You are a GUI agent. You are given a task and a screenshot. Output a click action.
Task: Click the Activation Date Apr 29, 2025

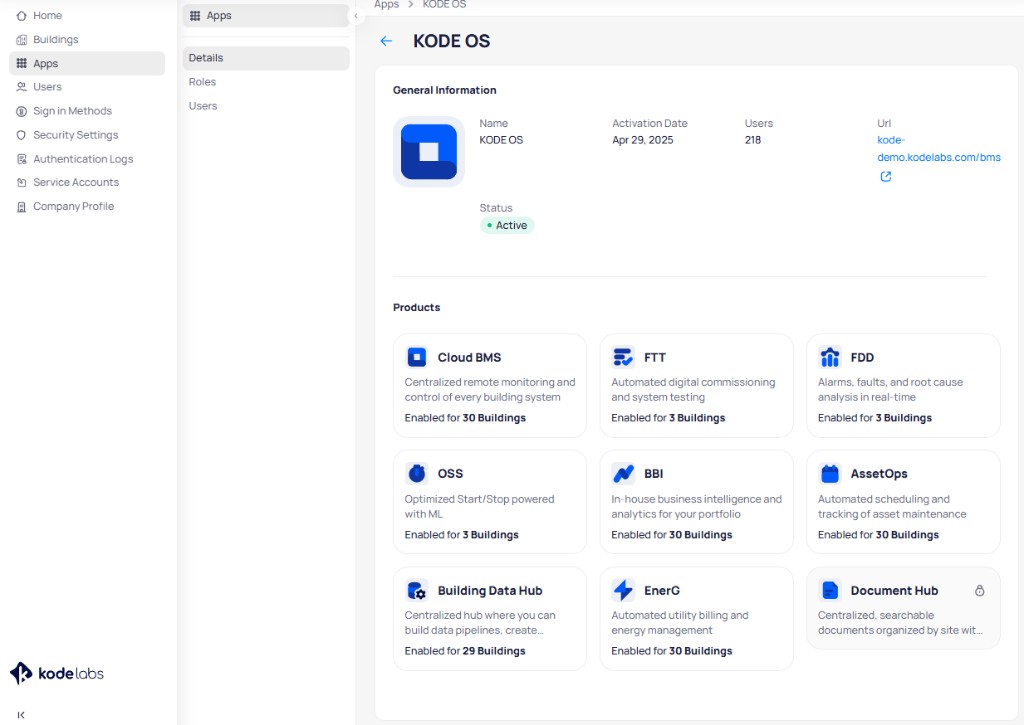pos(643,140)
